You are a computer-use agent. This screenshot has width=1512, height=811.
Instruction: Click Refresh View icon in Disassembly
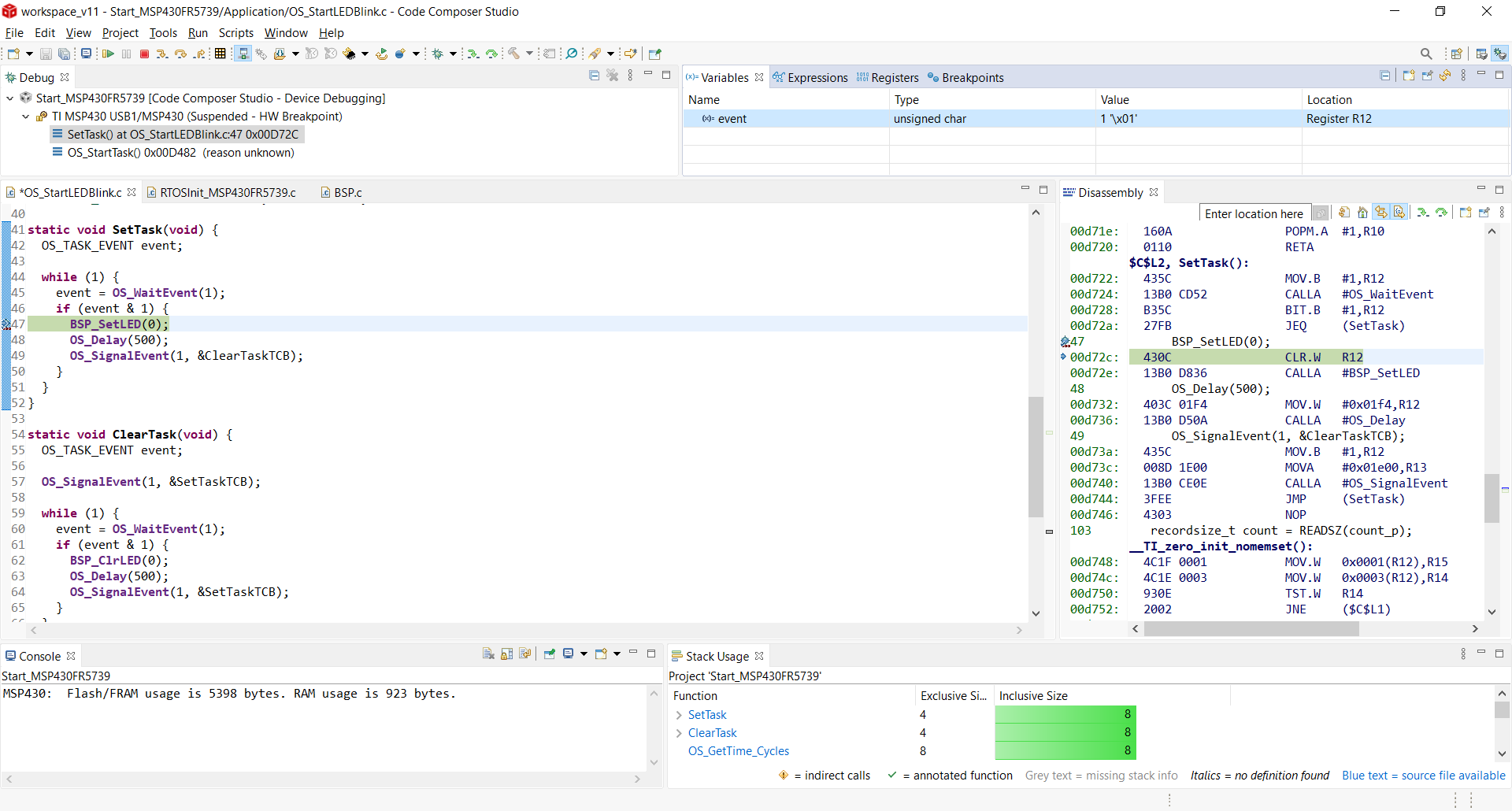click(1343, 213)
